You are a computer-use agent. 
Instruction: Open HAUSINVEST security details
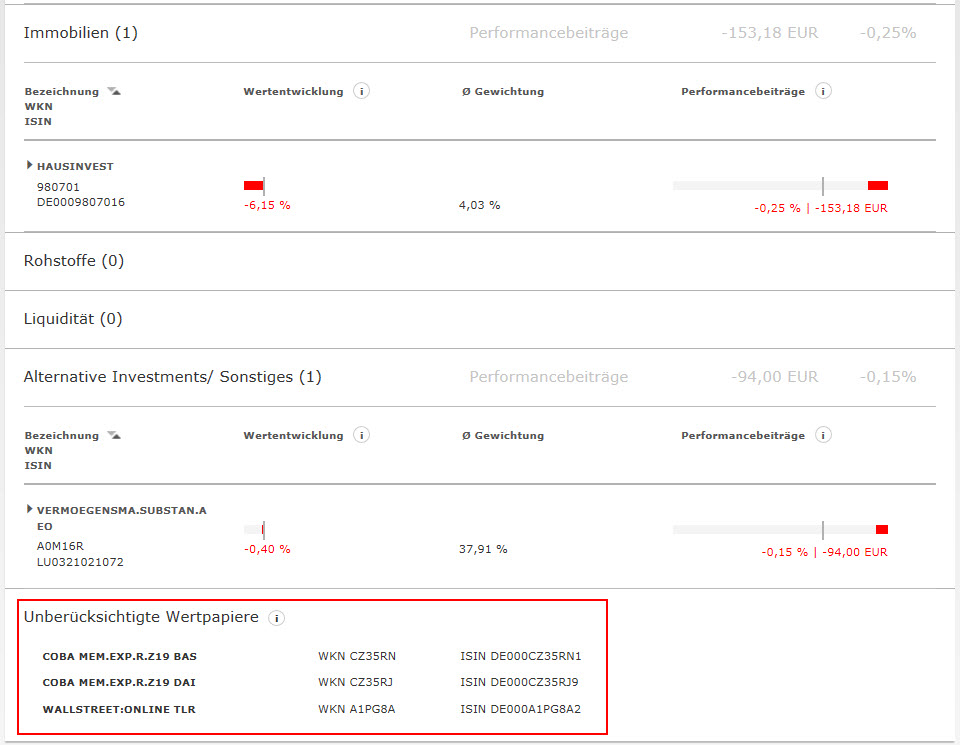click(x=75, y=167)
